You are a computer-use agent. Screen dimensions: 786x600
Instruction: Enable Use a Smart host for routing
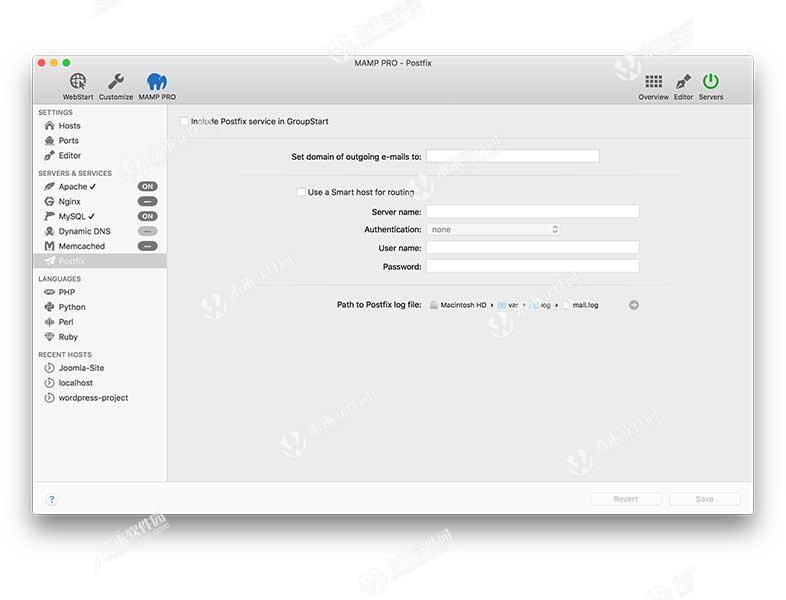pyautogui.click(x=301, y=192)
